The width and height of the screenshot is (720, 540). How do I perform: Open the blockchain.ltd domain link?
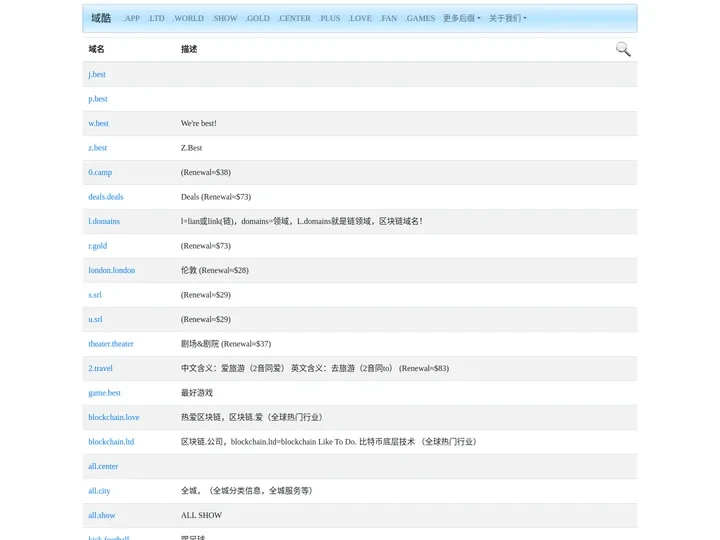[111, 442]
